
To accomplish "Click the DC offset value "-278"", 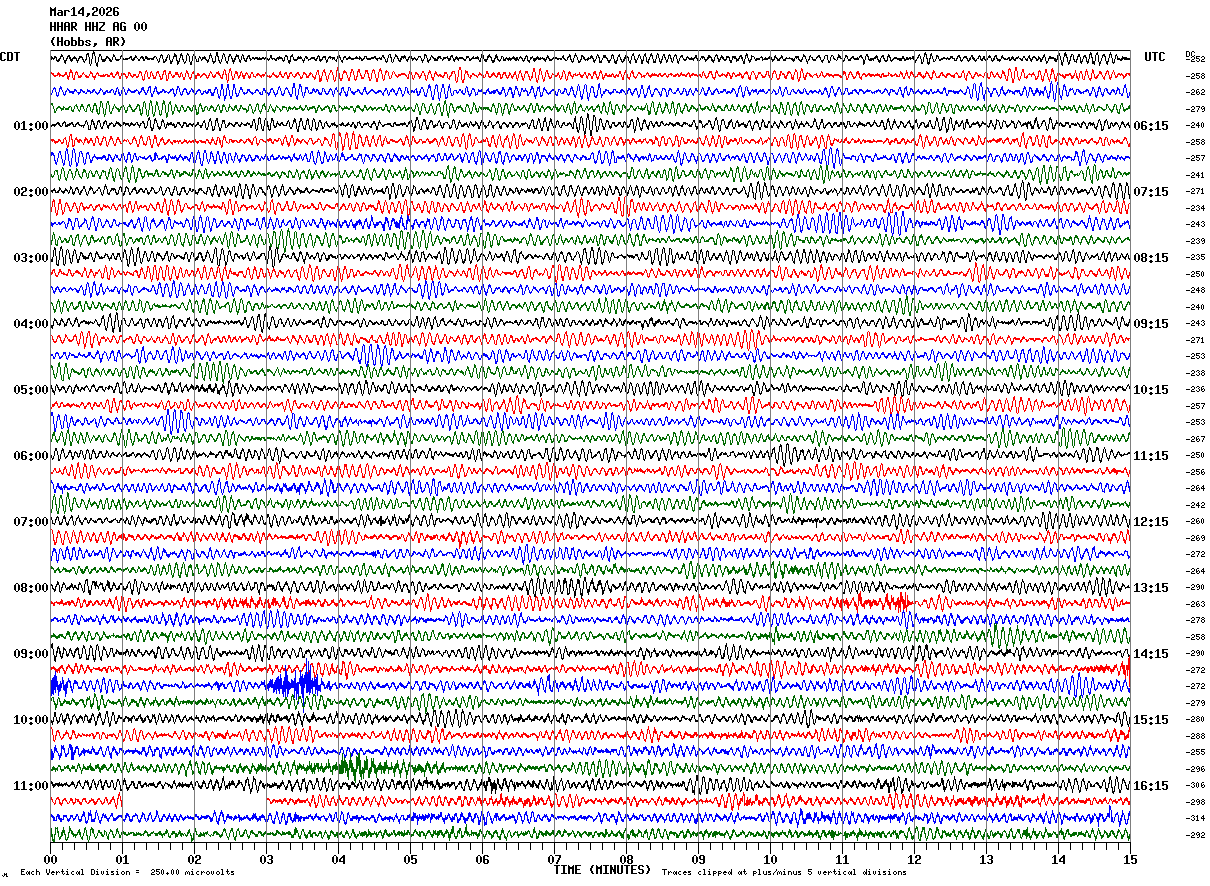I will (1195, 620).
